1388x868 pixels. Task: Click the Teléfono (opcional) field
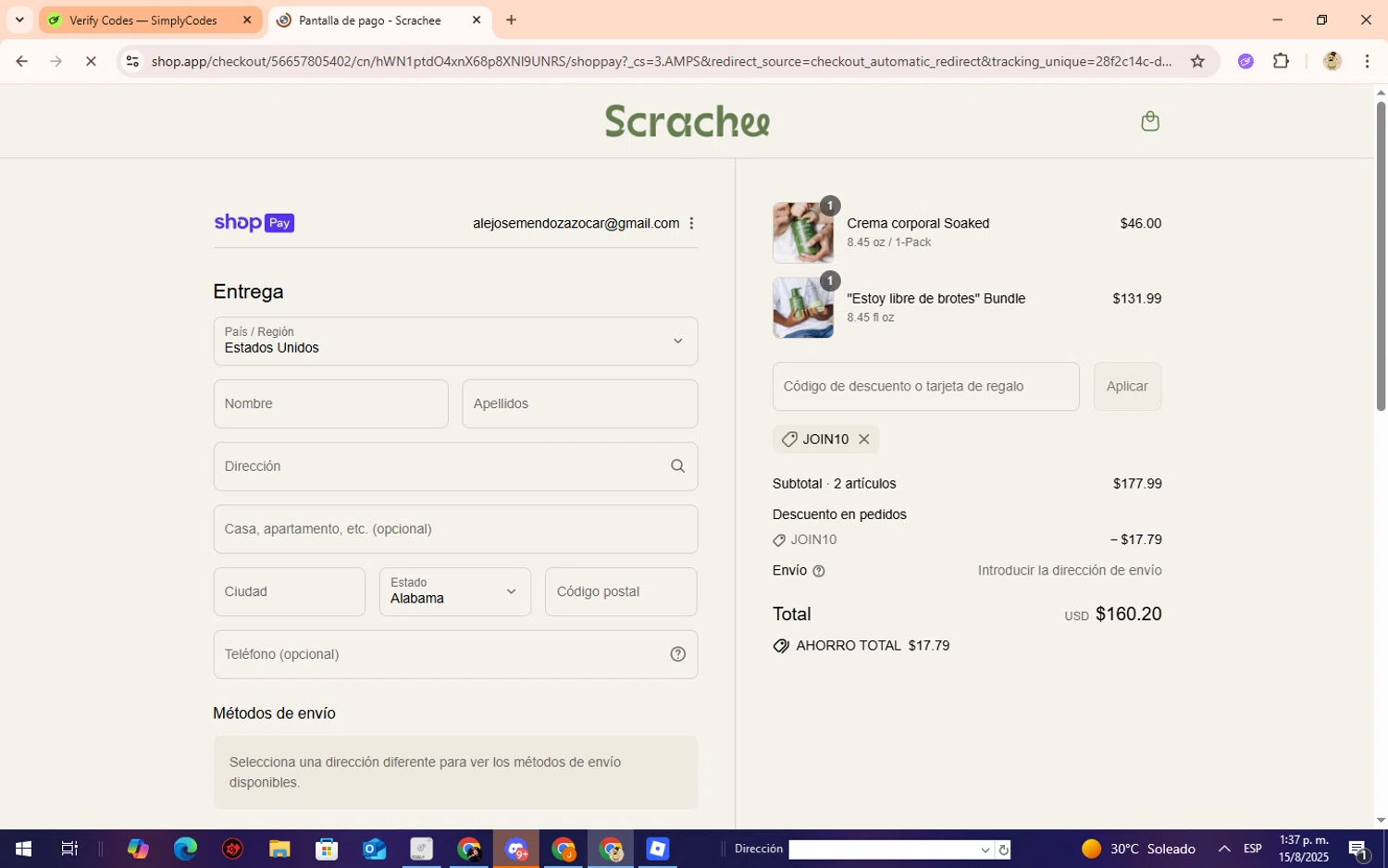pyautogui.click(x=455, y=654)
